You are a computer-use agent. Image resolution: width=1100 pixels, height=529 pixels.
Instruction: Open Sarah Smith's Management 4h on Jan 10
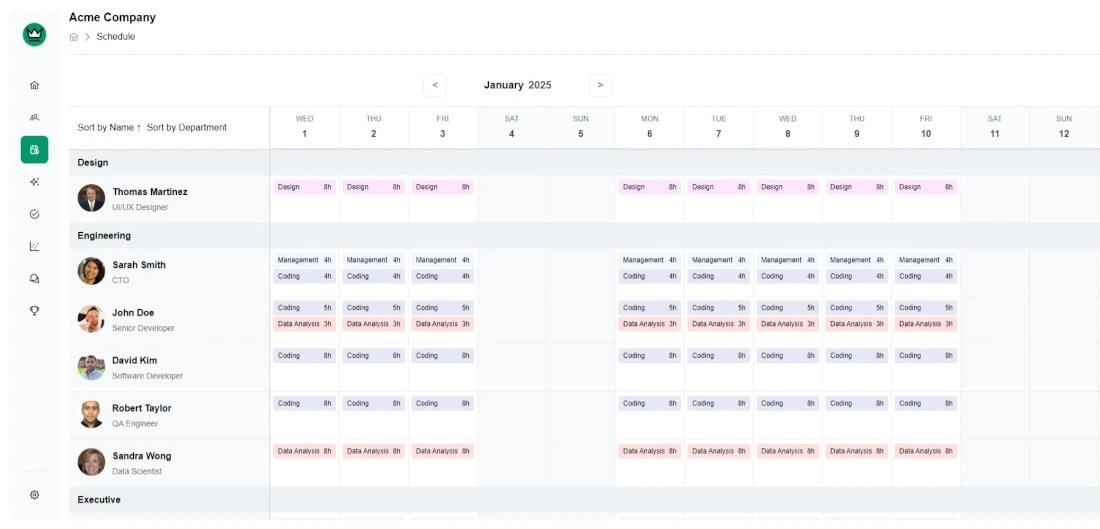pyautogui.click(x=926, y=260)
